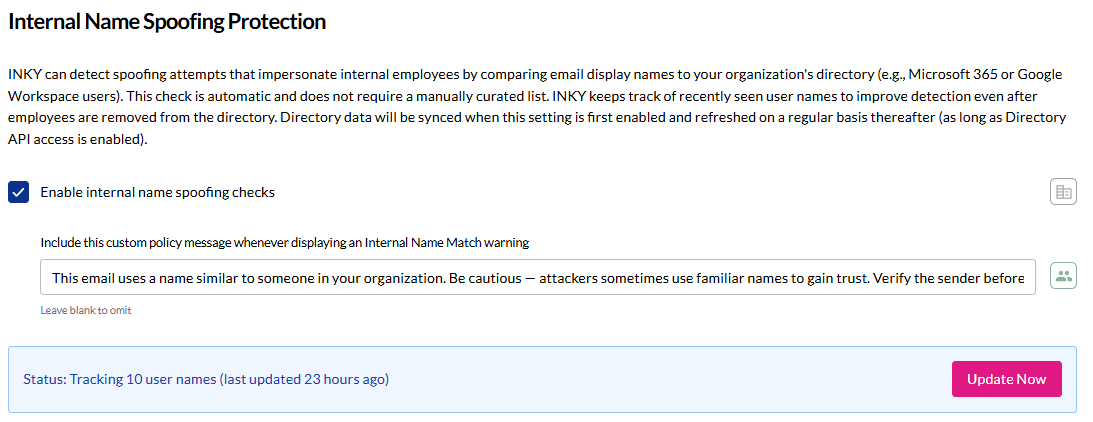
Task: Click 'Google' in the description text
Action: (x=1039, y=75)
